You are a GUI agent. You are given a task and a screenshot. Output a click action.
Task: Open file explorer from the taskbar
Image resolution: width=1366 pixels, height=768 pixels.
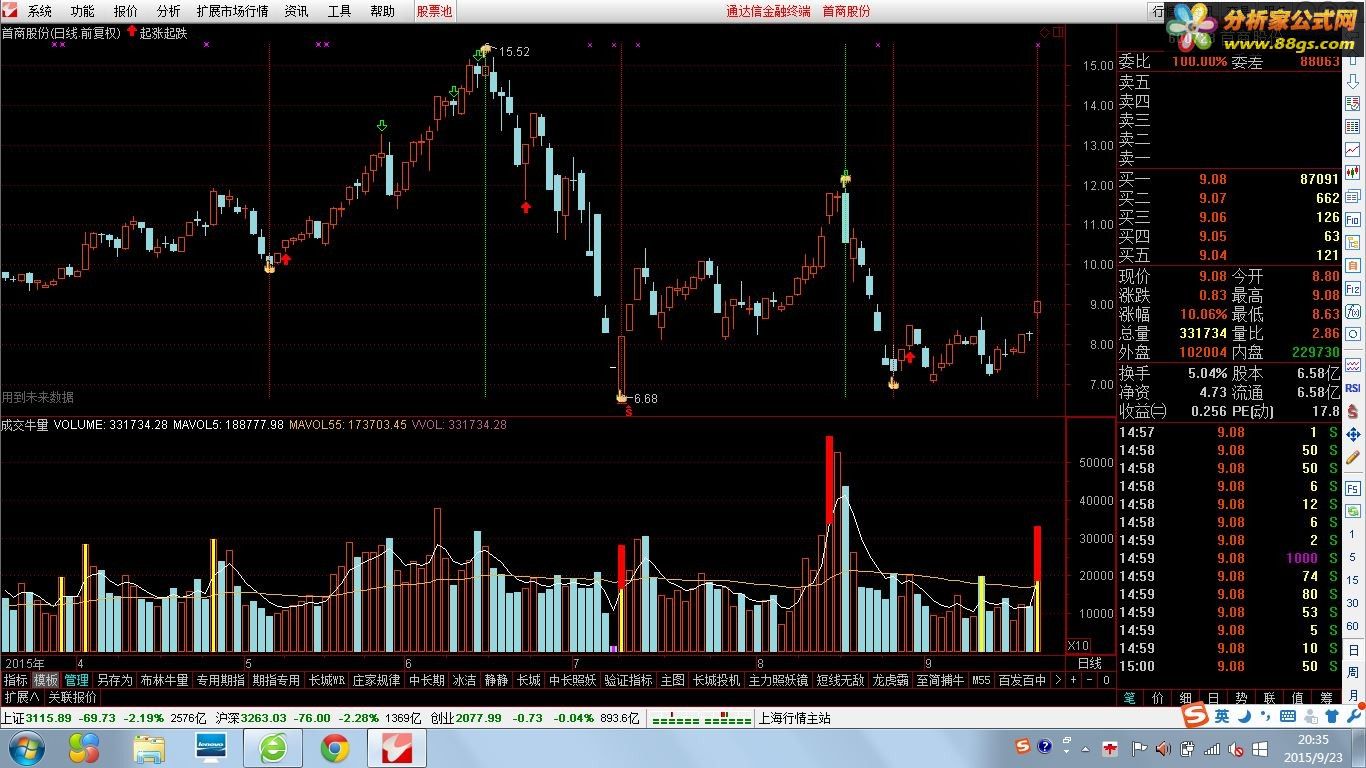tap(148, 748)
